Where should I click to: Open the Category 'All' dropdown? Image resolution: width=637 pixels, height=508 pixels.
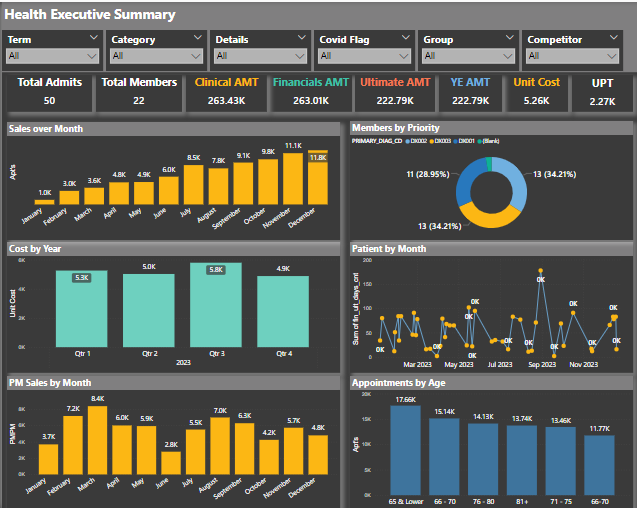(x=156, y=56)
